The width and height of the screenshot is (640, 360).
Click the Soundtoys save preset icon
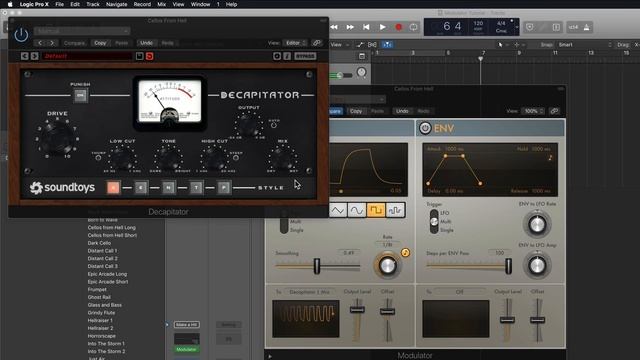(x=140, y=56)
